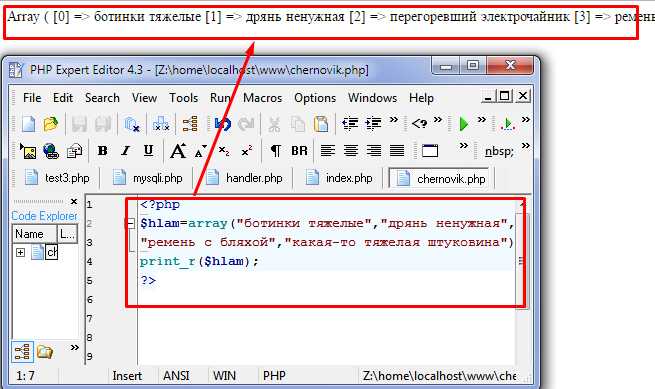
Task: Cut selection with scissors icon
Action: click(274, 124)
